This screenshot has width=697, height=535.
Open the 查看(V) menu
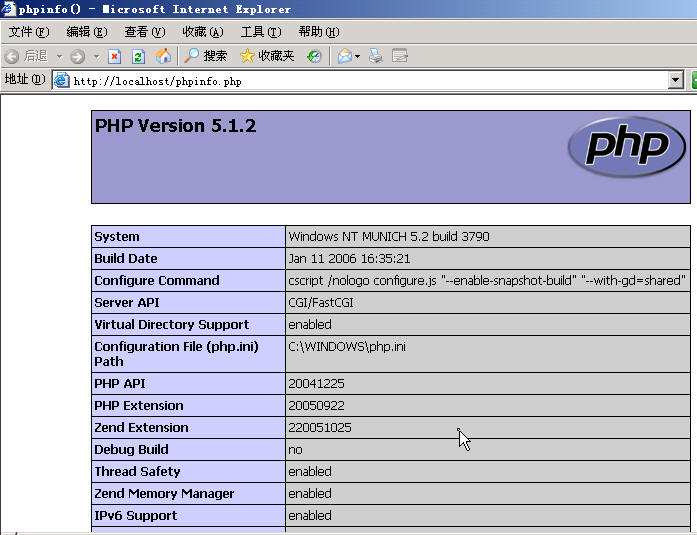pos(145,32)
